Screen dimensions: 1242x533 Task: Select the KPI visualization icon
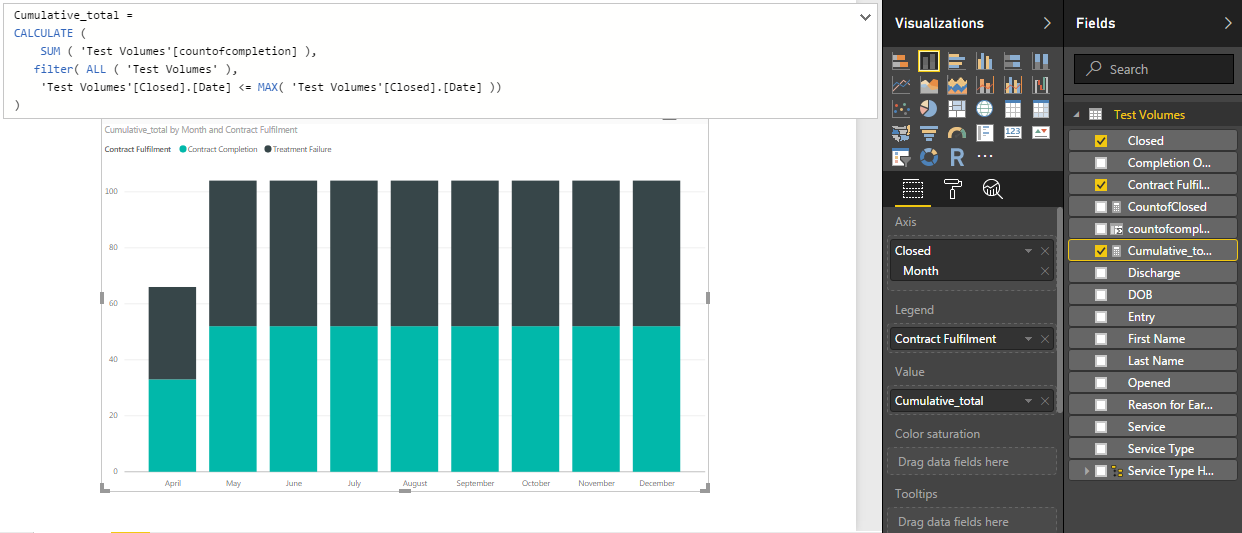(x=1041, y=133)
